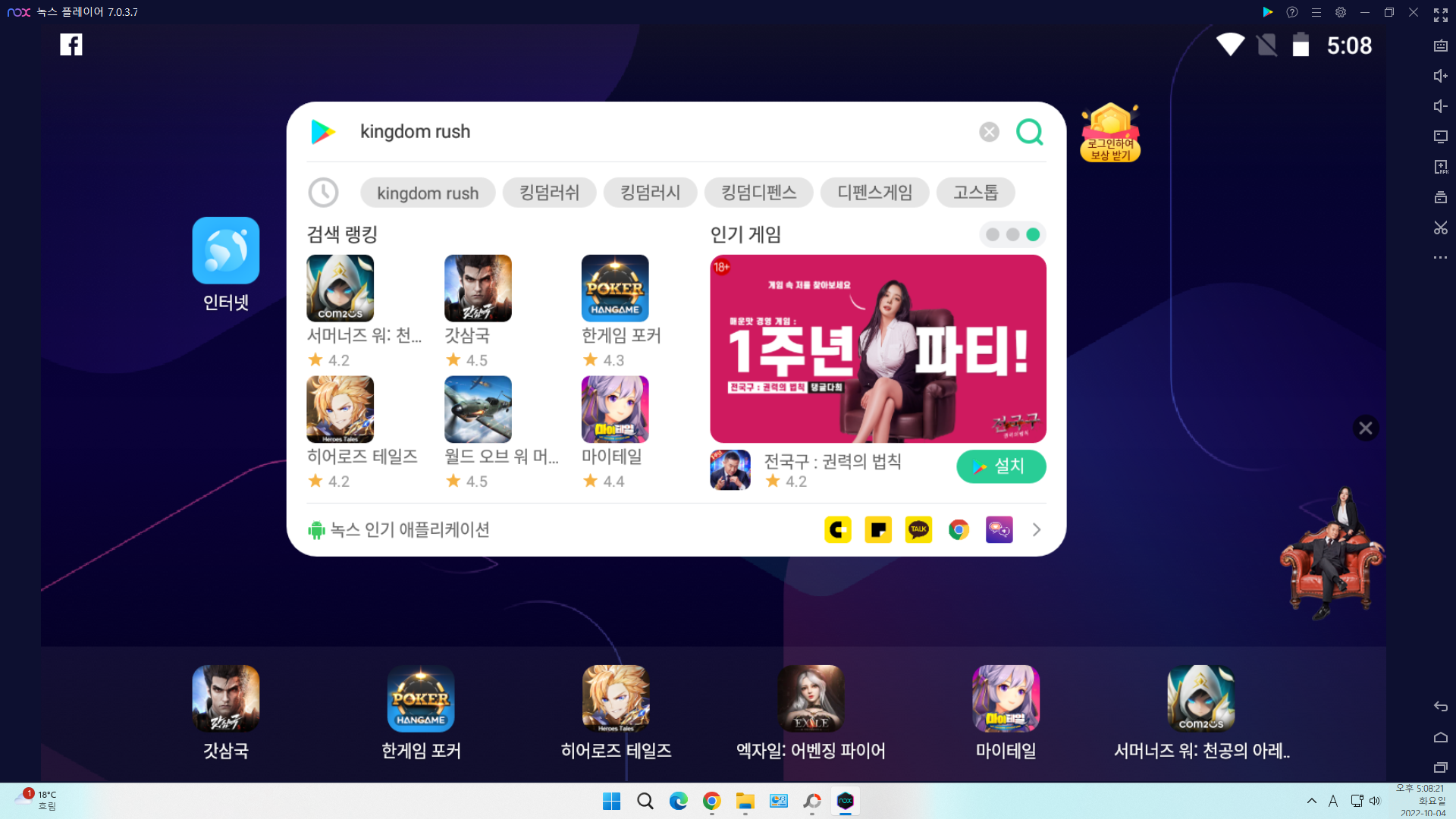Open keyboard mapping from the sidebar

[x=1440, y=45]
